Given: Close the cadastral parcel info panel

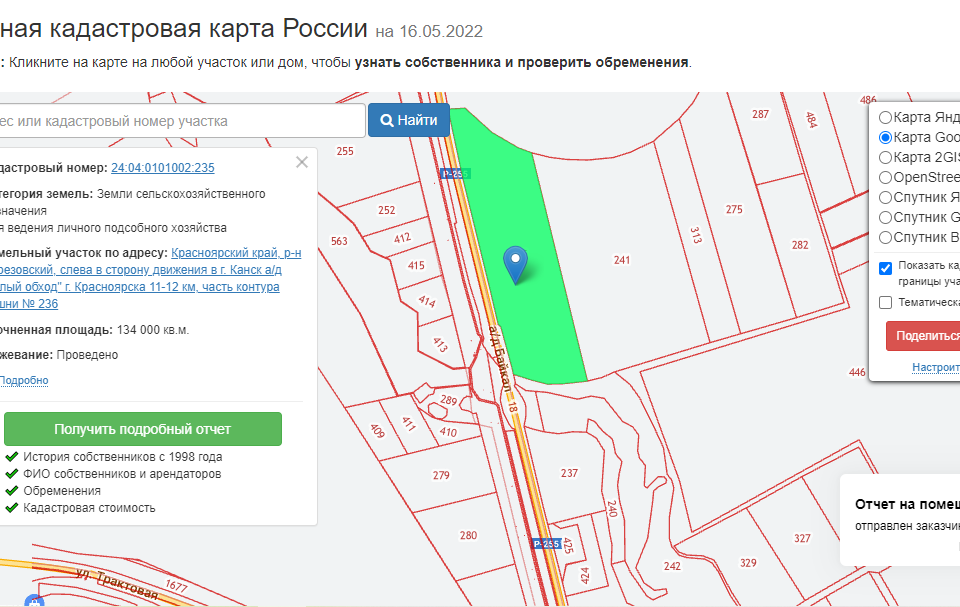Looking at the screenshot, I should point(302,162).
